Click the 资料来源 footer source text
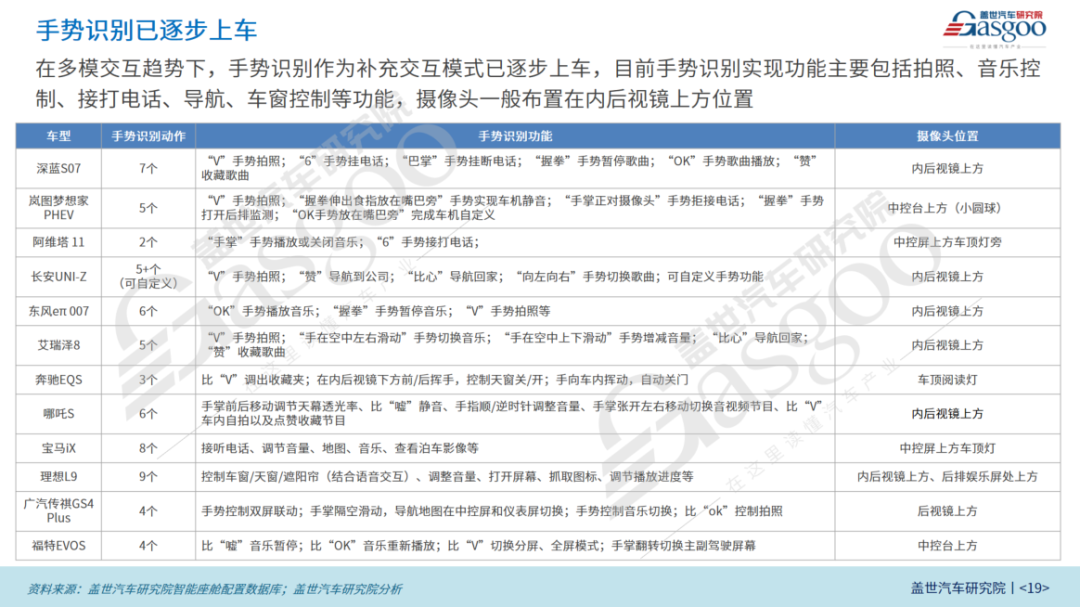Image resolution: width=1080 pixels, height=607 pixels. click(x=214, y=589)
